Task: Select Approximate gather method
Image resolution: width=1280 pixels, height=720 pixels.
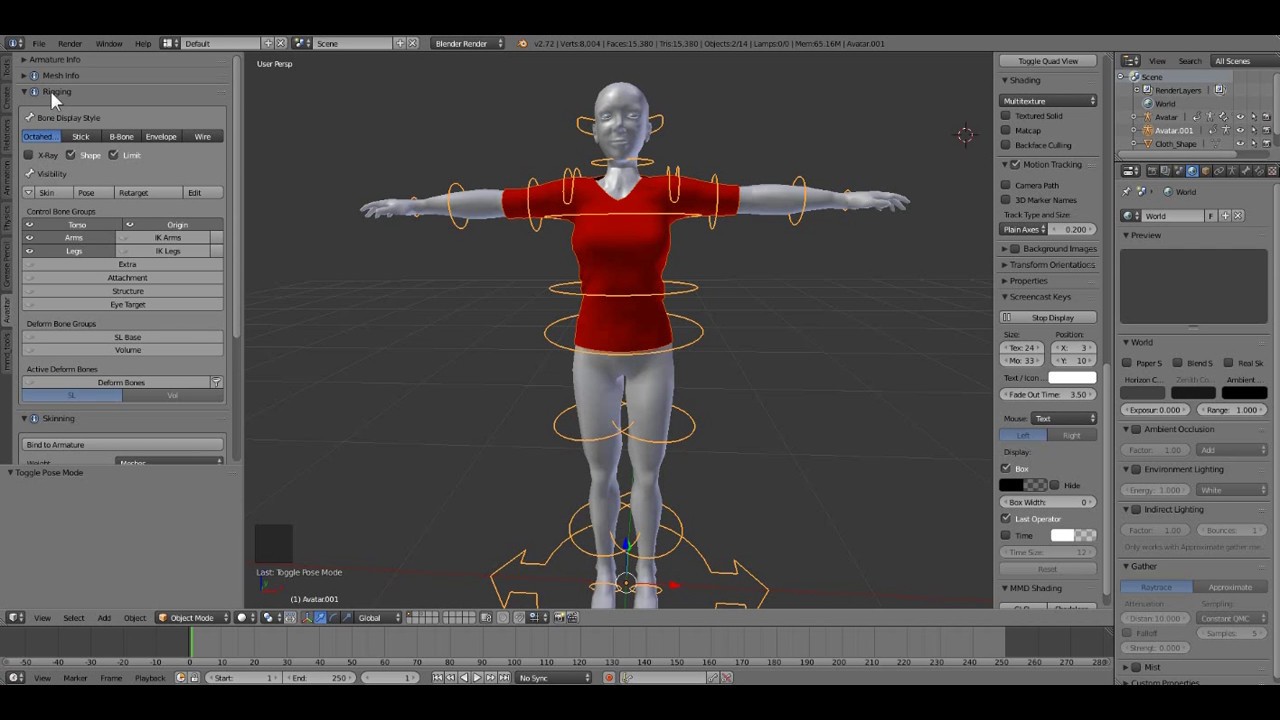Action: [1230, 587]
